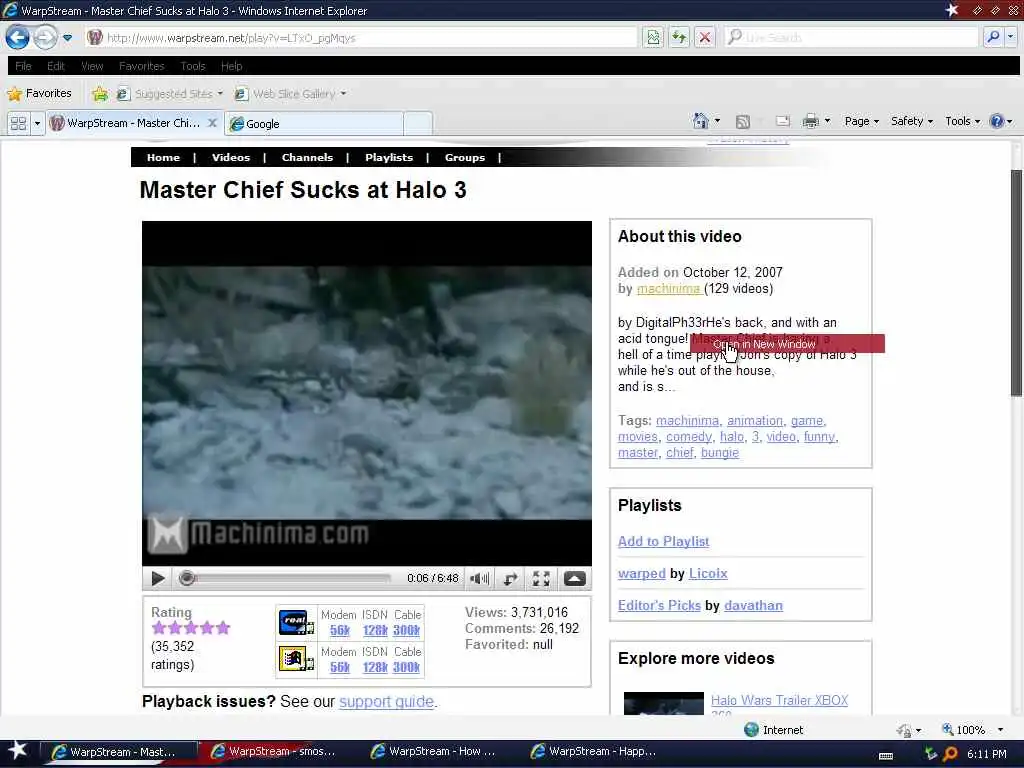The image size is (1024, 768).
Task: Click the comedy tag link
Action: point(688,436)
